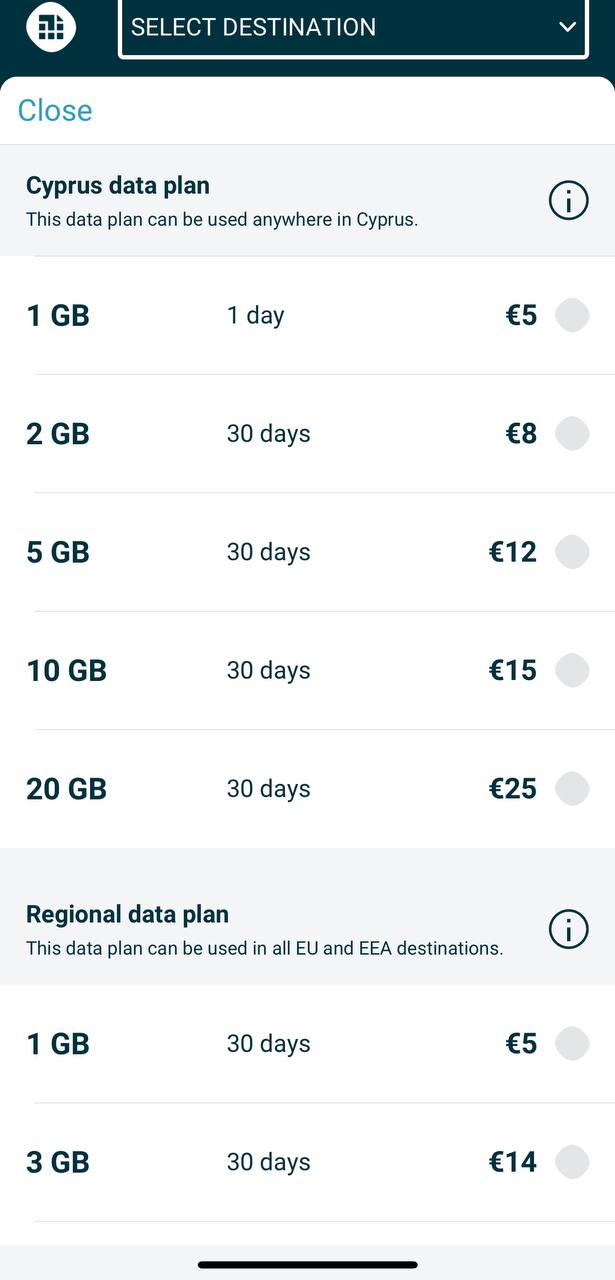Choose Cyprus 5 GB €12 radio button
Image resolution: width=615 pixels, height=1280 pixels.
572,552
